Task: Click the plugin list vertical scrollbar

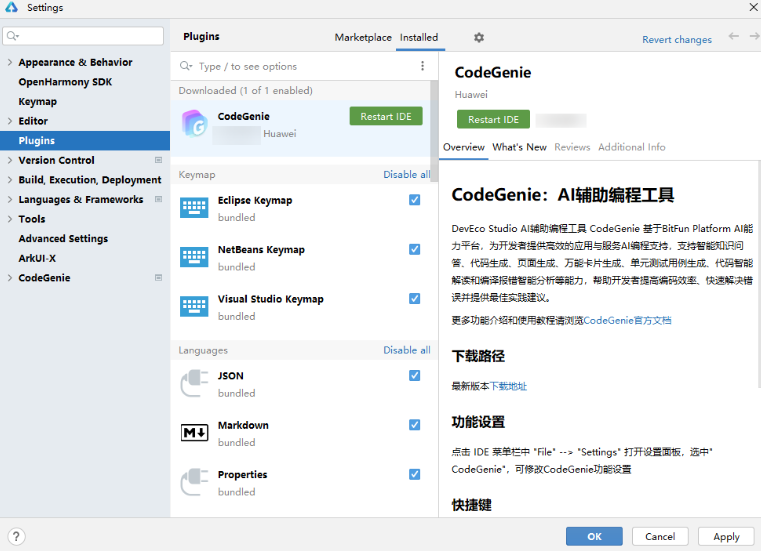Action: click(x=434, y=131)
